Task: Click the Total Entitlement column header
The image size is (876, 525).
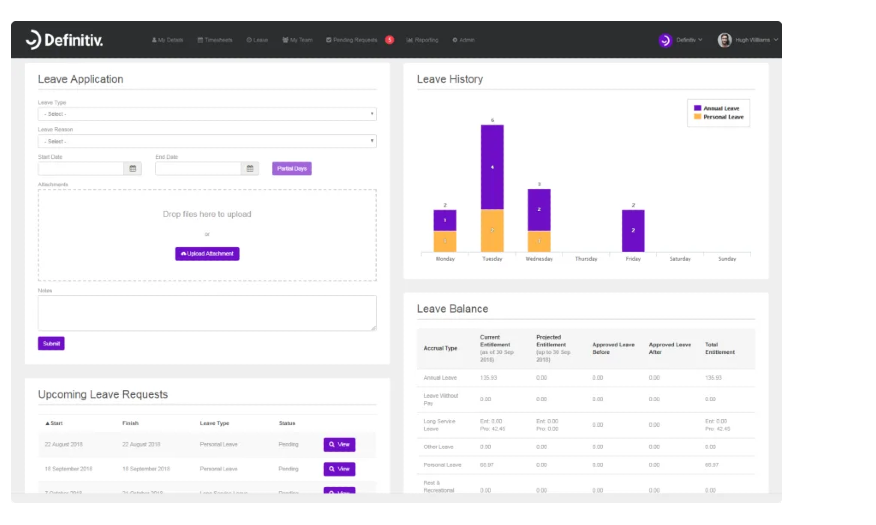Action: click(720, 349)
